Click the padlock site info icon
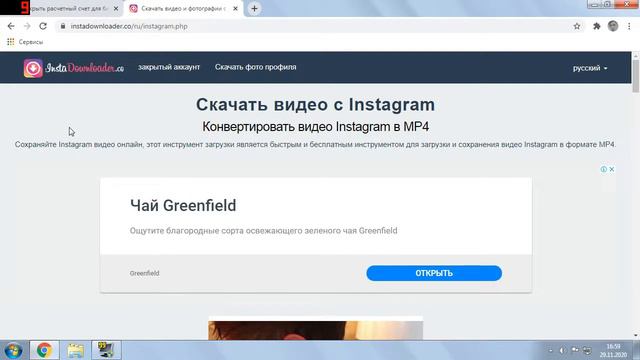This screenshot has height=360, width=640. [62, 26]
